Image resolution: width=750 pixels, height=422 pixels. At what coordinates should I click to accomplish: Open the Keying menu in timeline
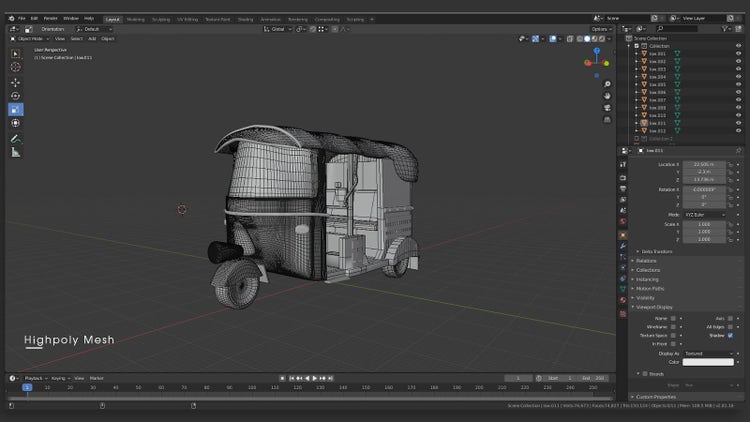[x=60, y=378]
